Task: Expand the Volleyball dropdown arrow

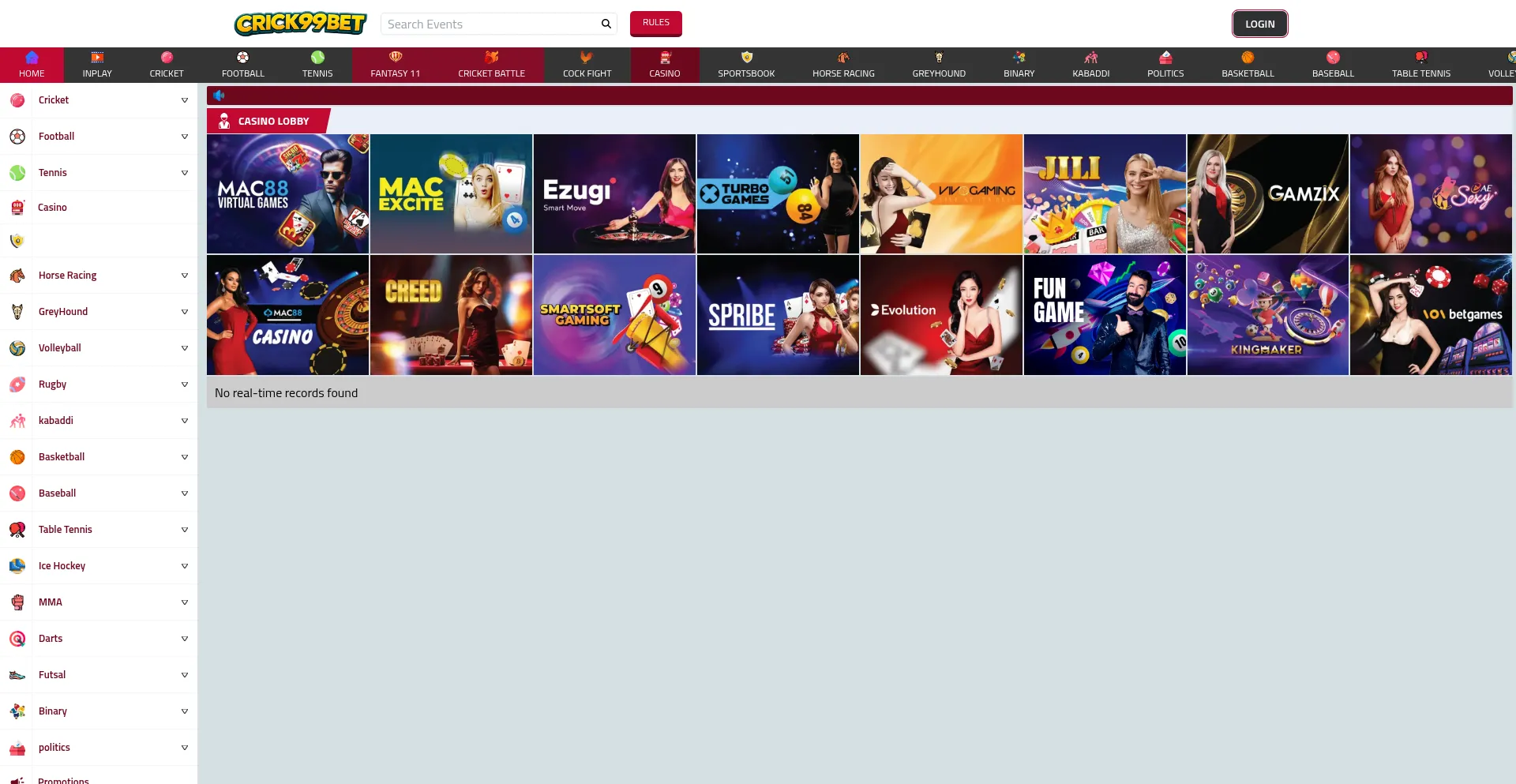Action: coord(185,348)
